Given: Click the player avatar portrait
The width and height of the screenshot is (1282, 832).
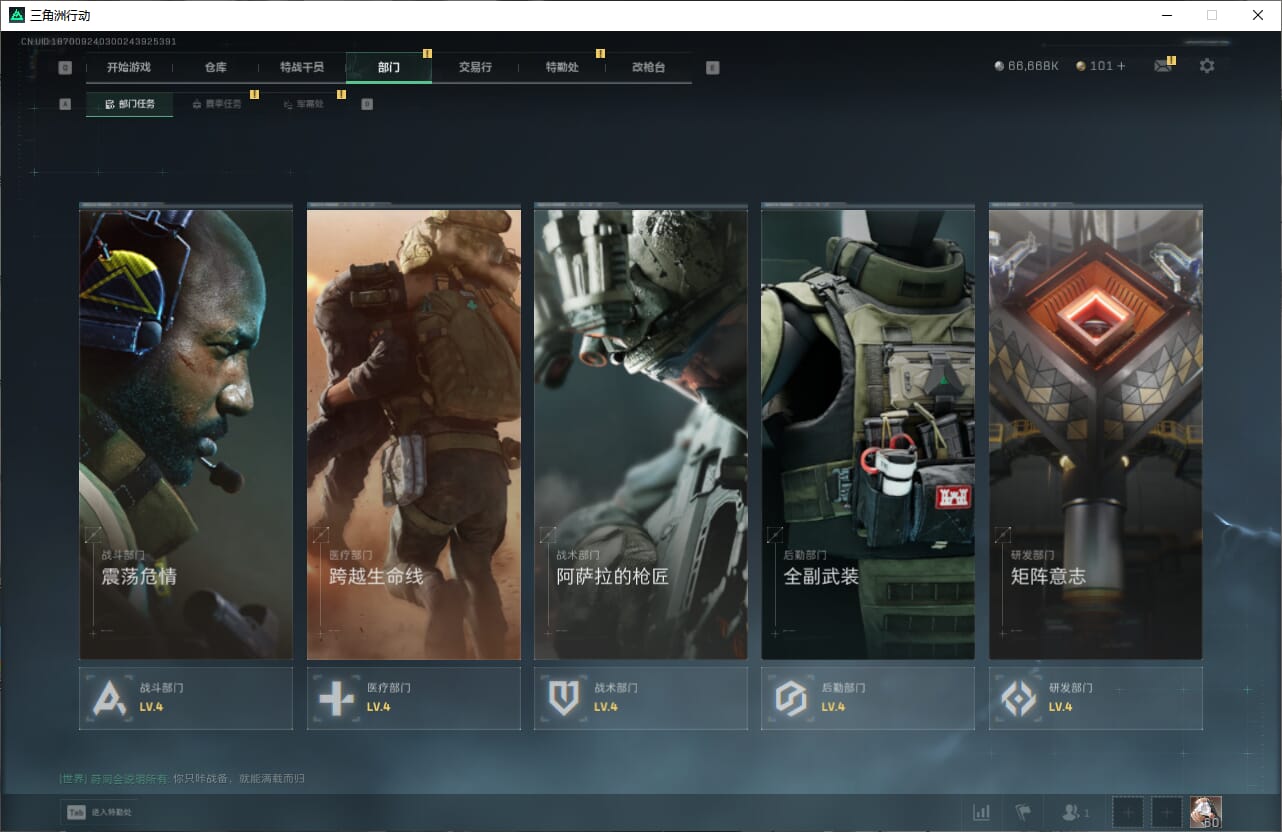Looking at the screenshot, I should point(1205,812).
